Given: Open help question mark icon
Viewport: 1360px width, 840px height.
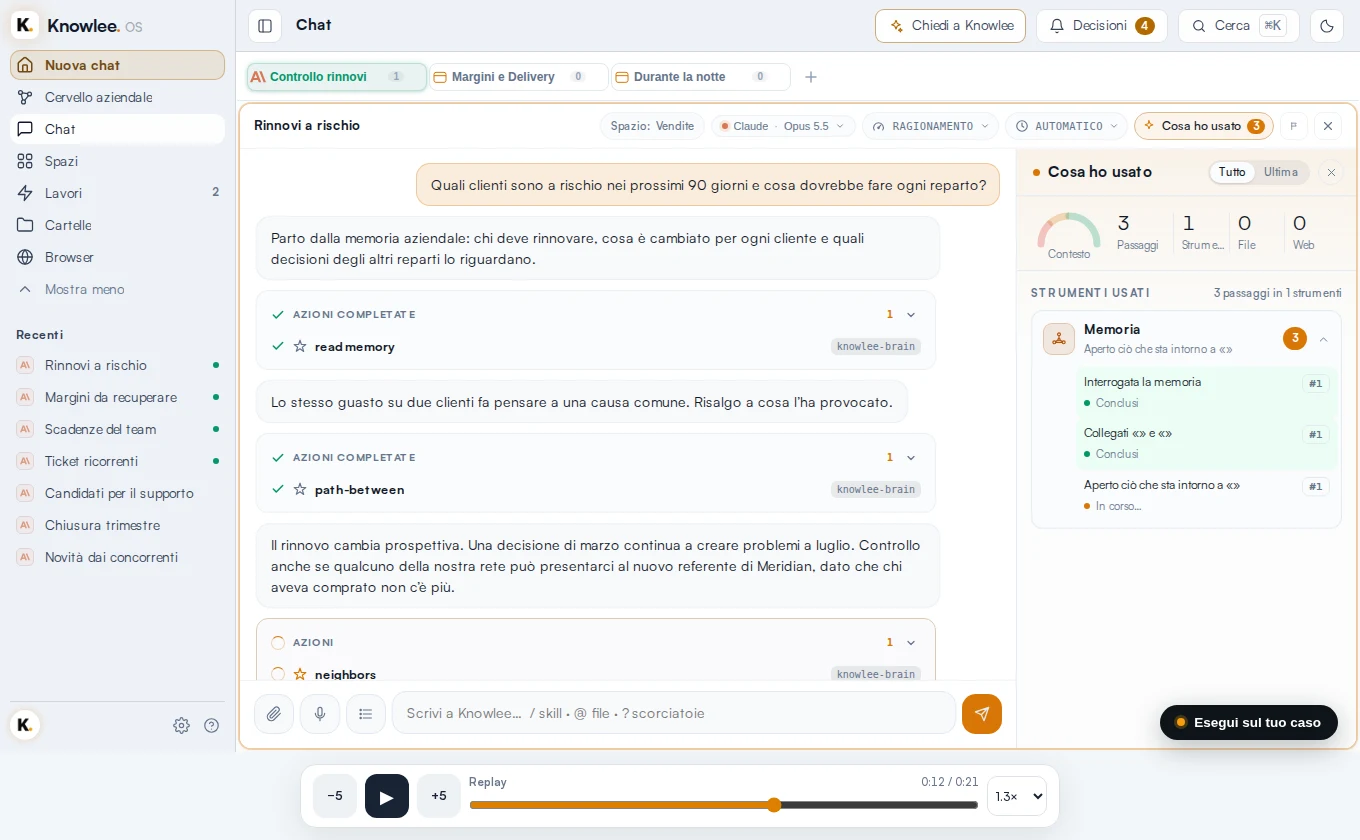Looking at the screenshot, I should [x=212, y=726].
